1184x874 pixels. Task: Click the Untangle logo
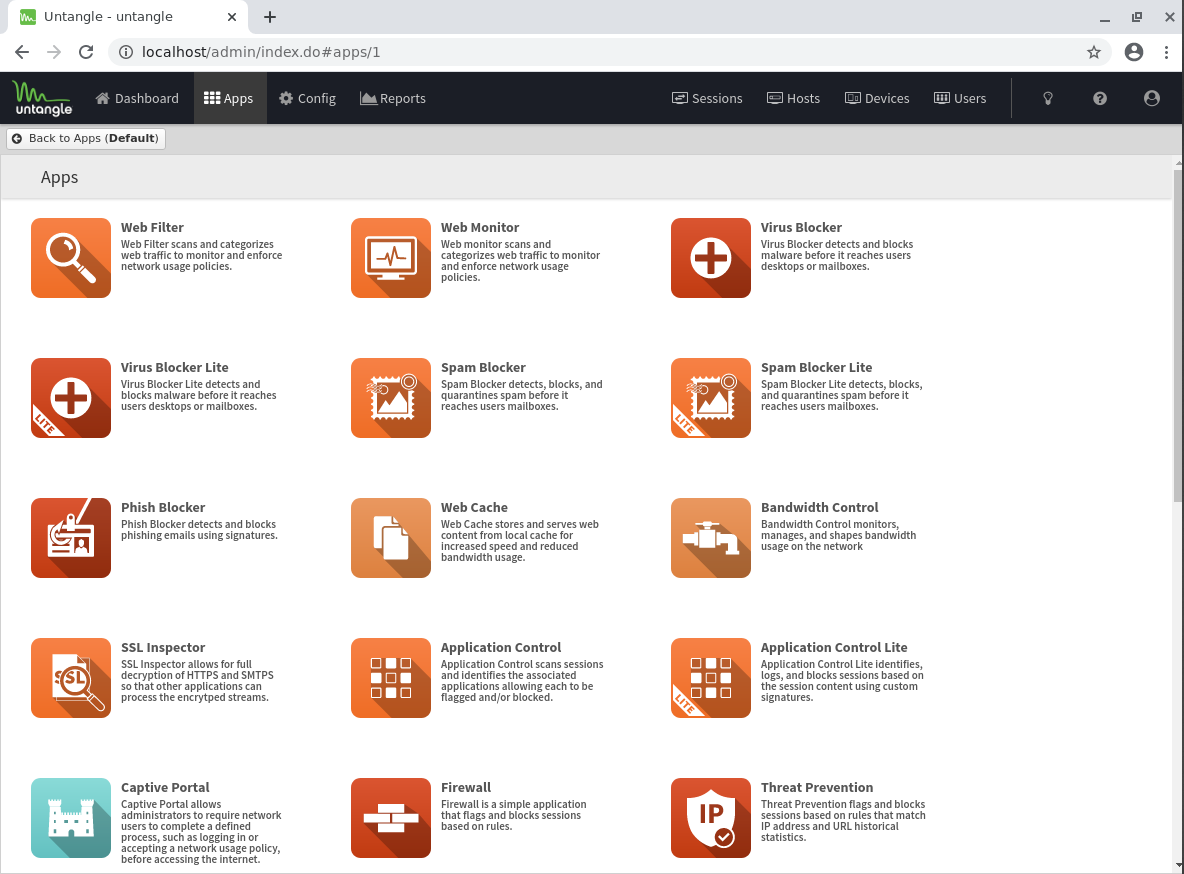42,98
